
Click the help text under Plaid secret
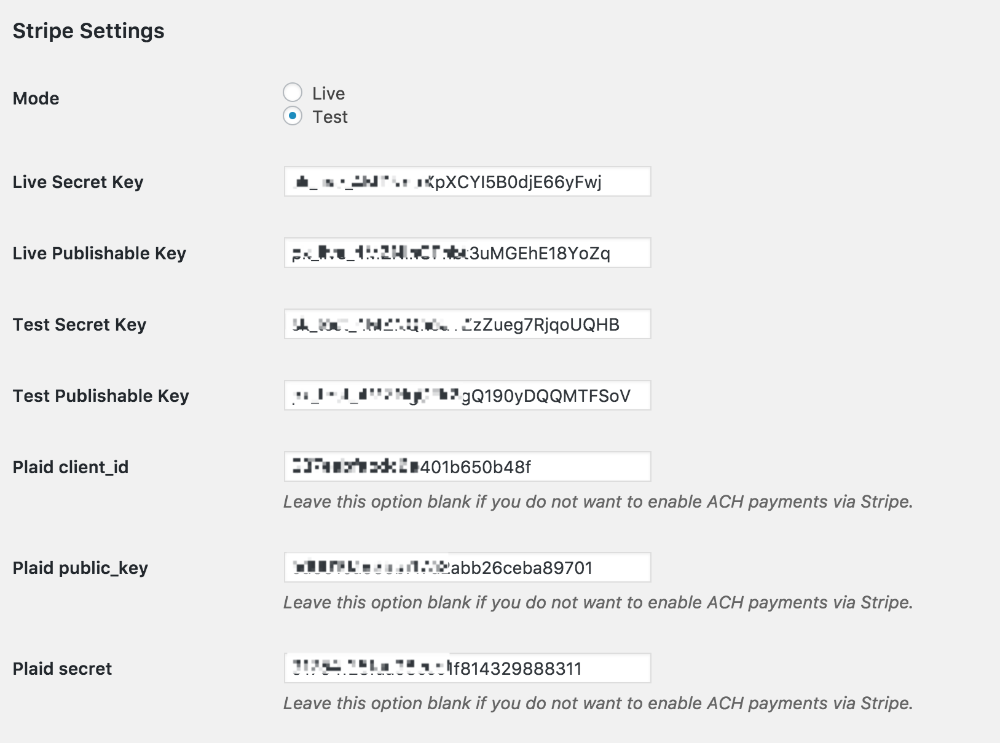coord(598,703)
